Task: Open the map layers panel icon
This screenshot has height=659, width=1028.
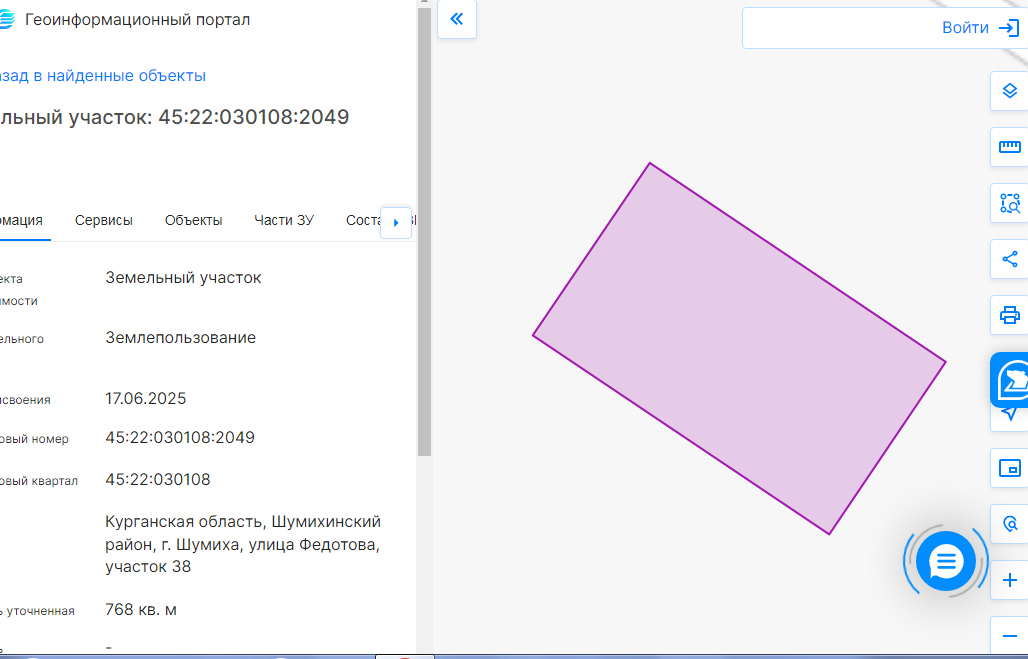Action: (x=1010, y=90)
